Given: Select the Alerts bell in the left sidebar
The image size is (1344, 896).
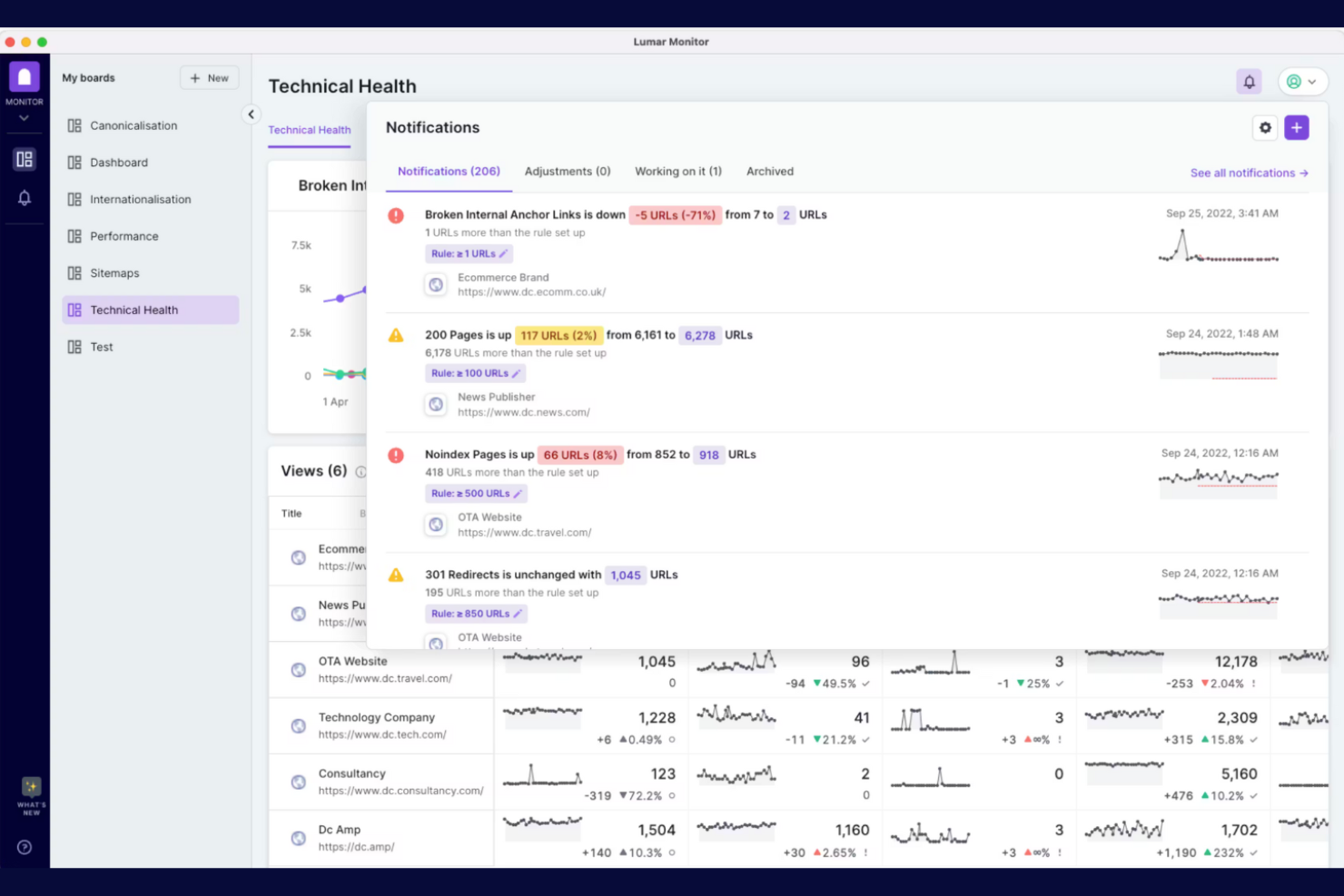Looking at the screenshot, I should click(24, 198).
